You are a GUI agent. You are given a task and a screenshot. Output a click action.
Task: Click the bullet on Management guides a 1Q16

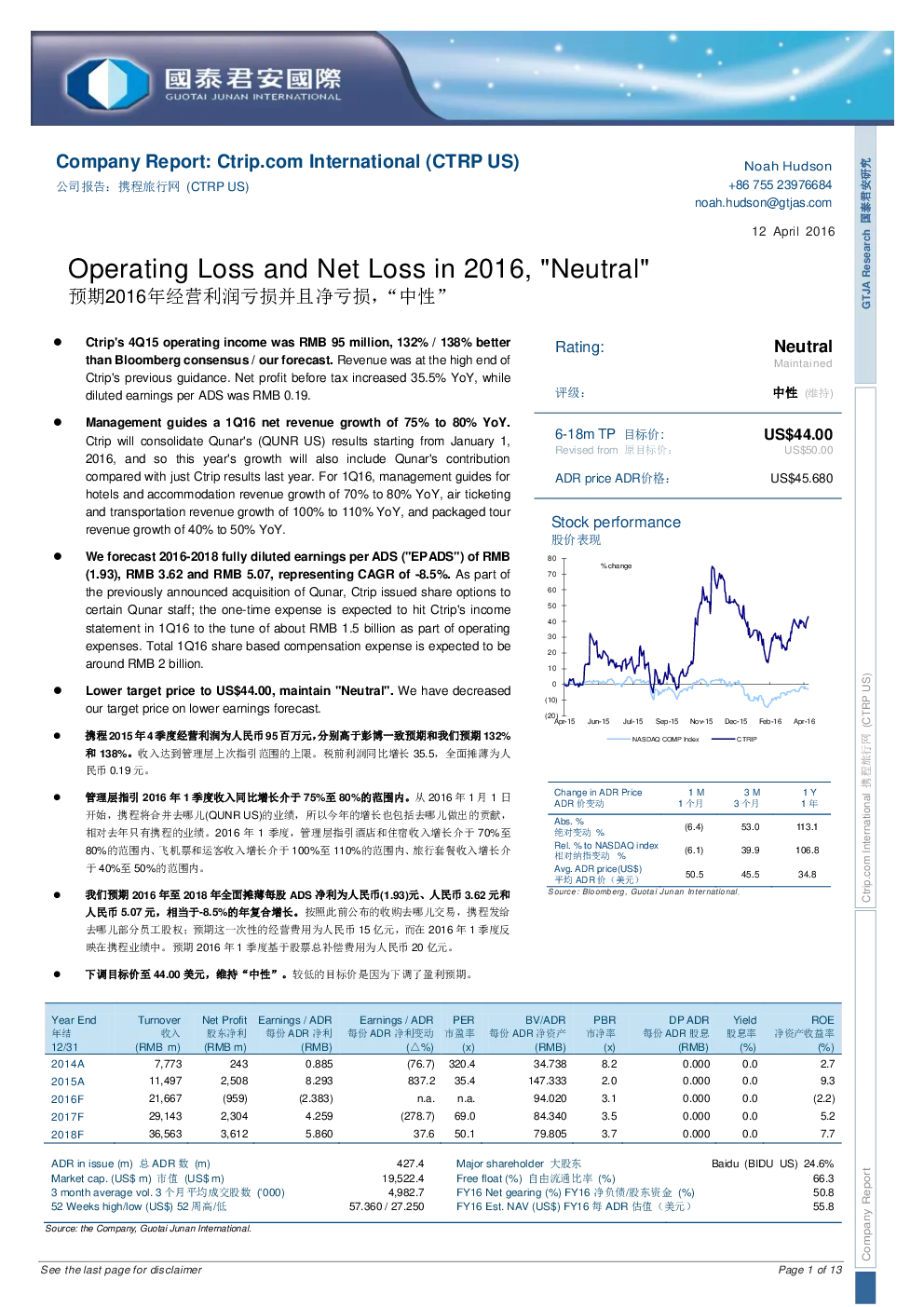[298, 476]
